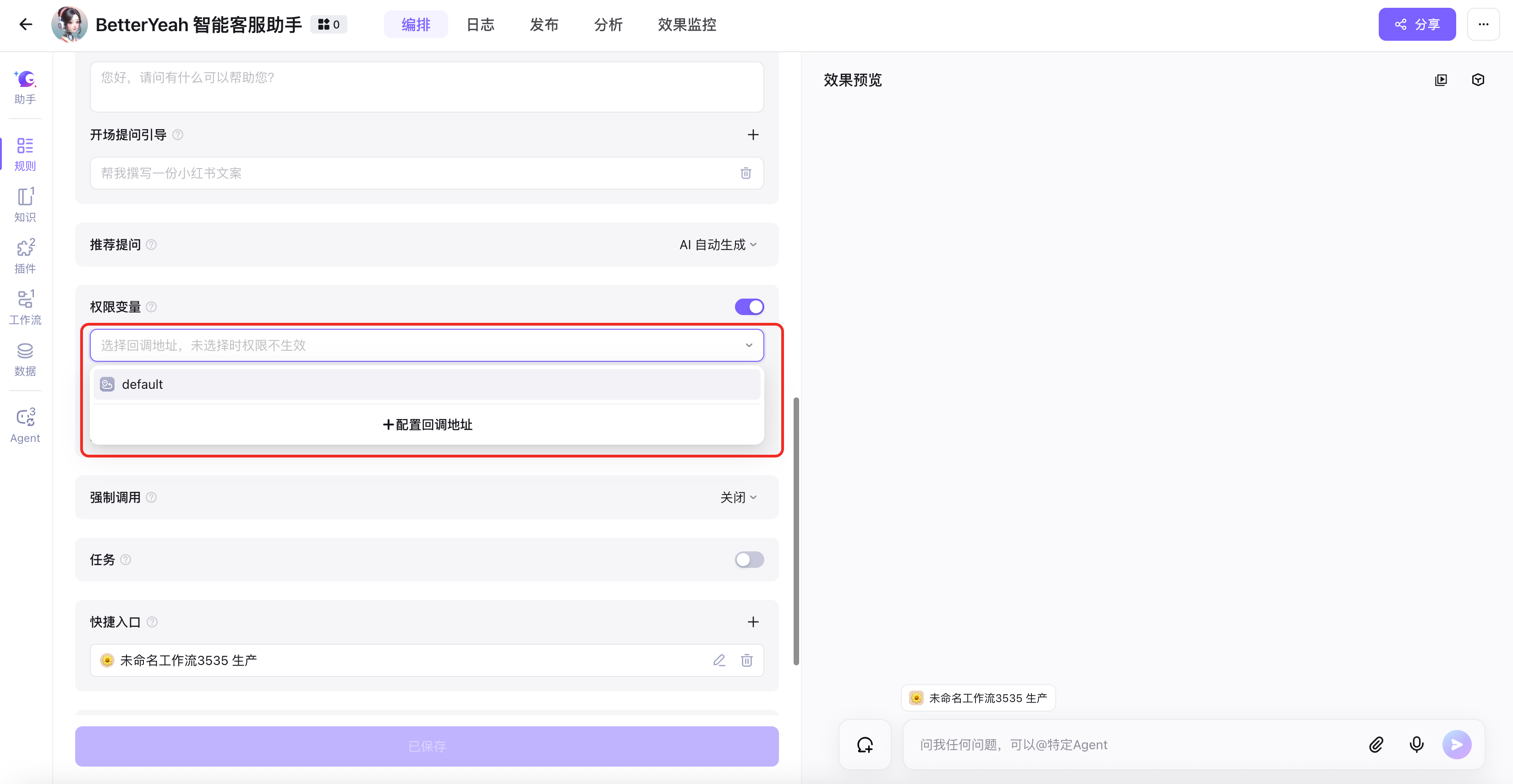Delete the 小红书文案 opening question
The height and width of the screenshot is (784, 1513).
pos(746,173)
